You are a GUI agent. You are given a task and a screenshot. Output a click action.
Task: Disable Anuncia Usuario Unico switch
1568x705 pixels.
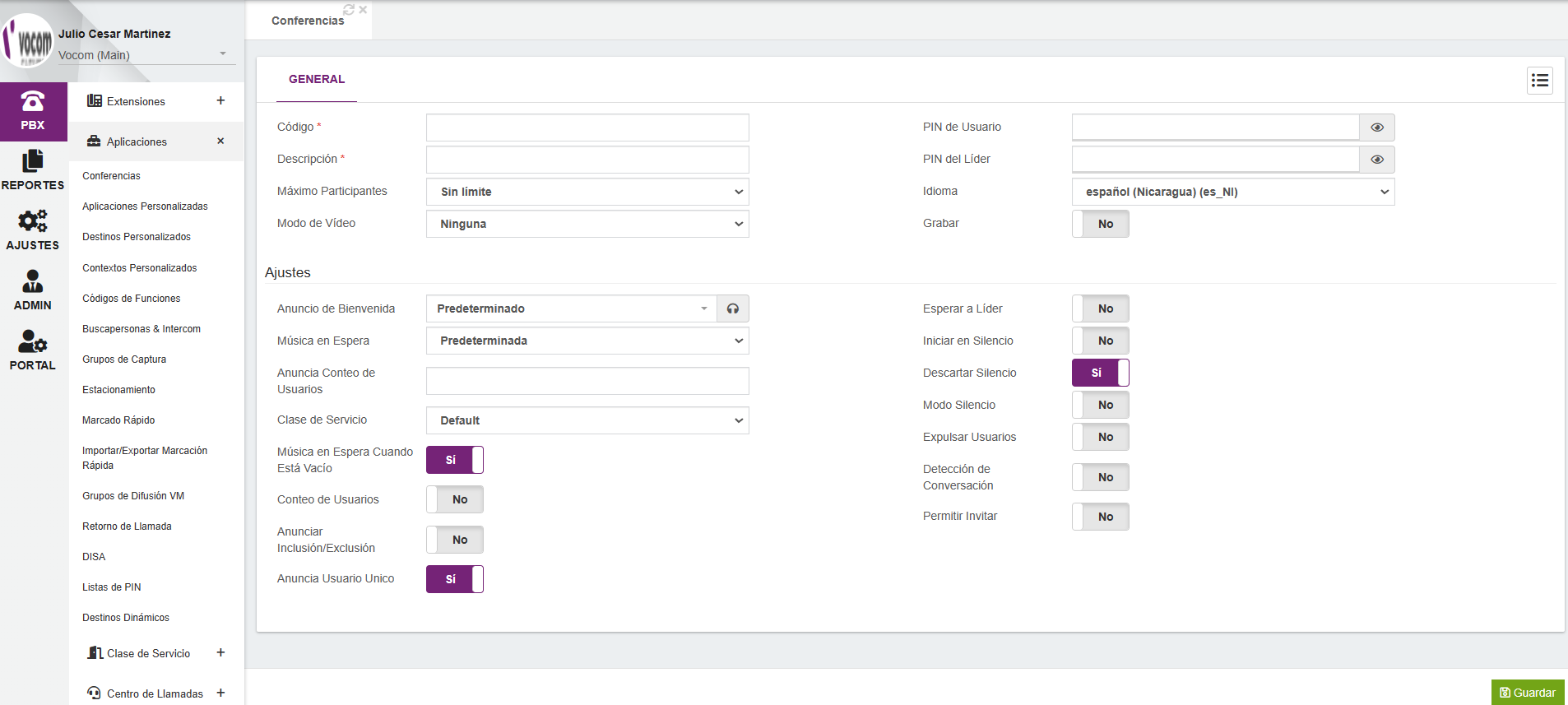click(x=455, y=579)
